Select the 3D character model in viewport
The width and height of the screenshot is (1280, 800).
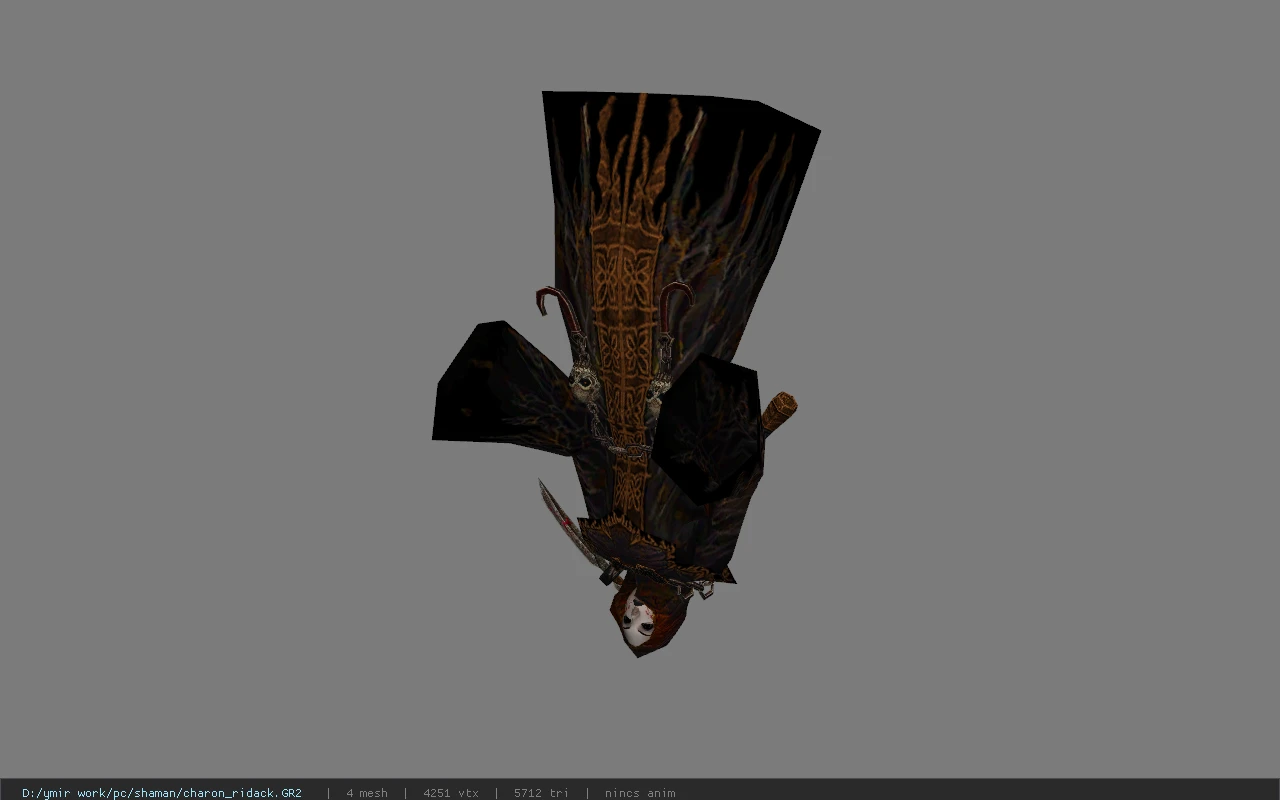[627, 373]
